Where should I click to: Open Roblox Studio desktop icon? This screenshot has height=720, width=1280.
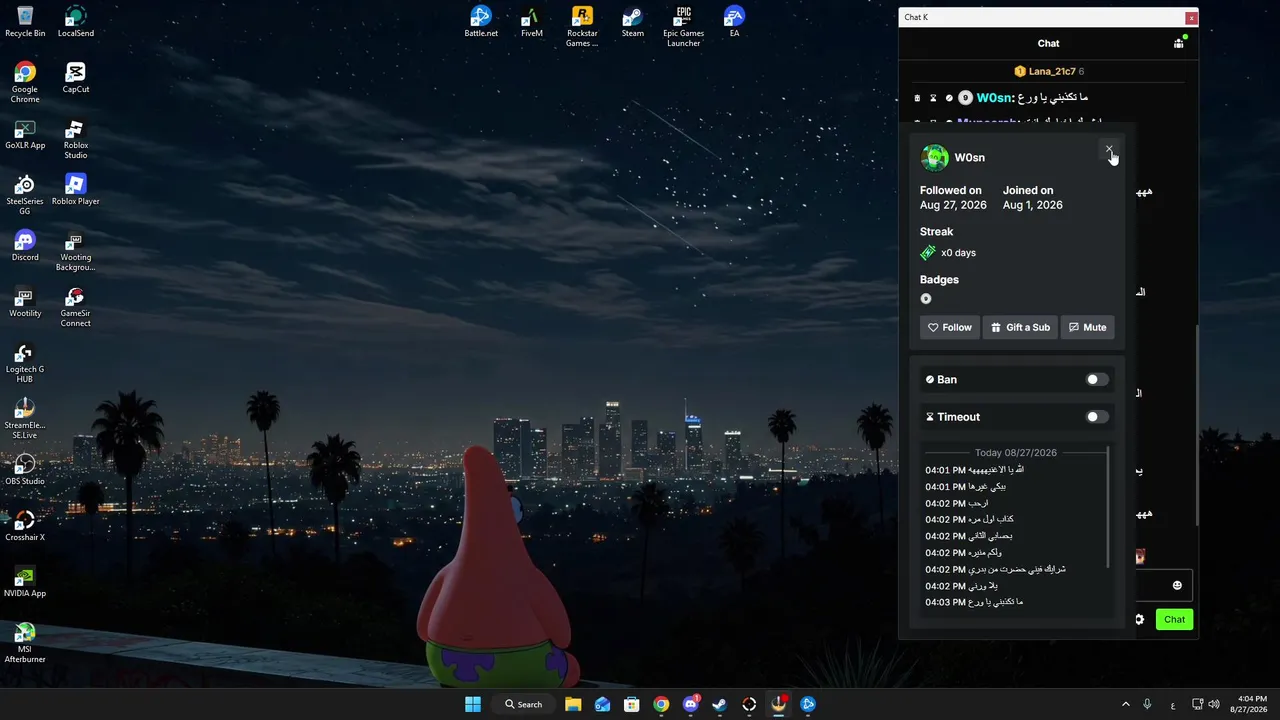point(76,139)
